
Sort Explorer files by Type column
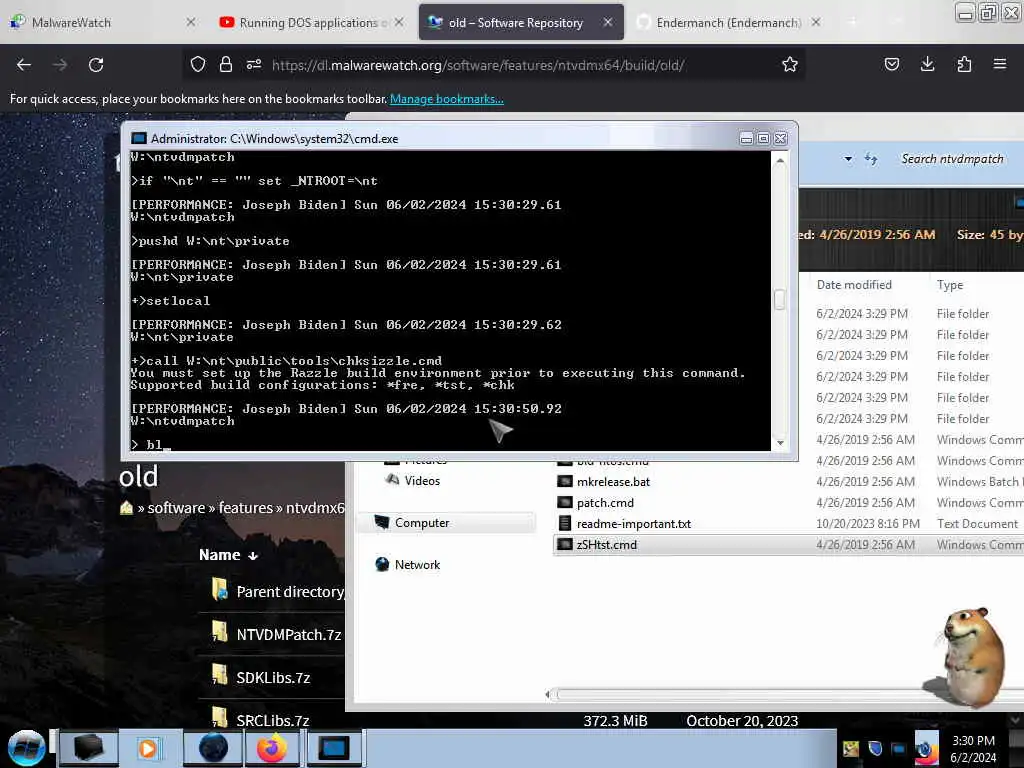[x=950, y=285]
